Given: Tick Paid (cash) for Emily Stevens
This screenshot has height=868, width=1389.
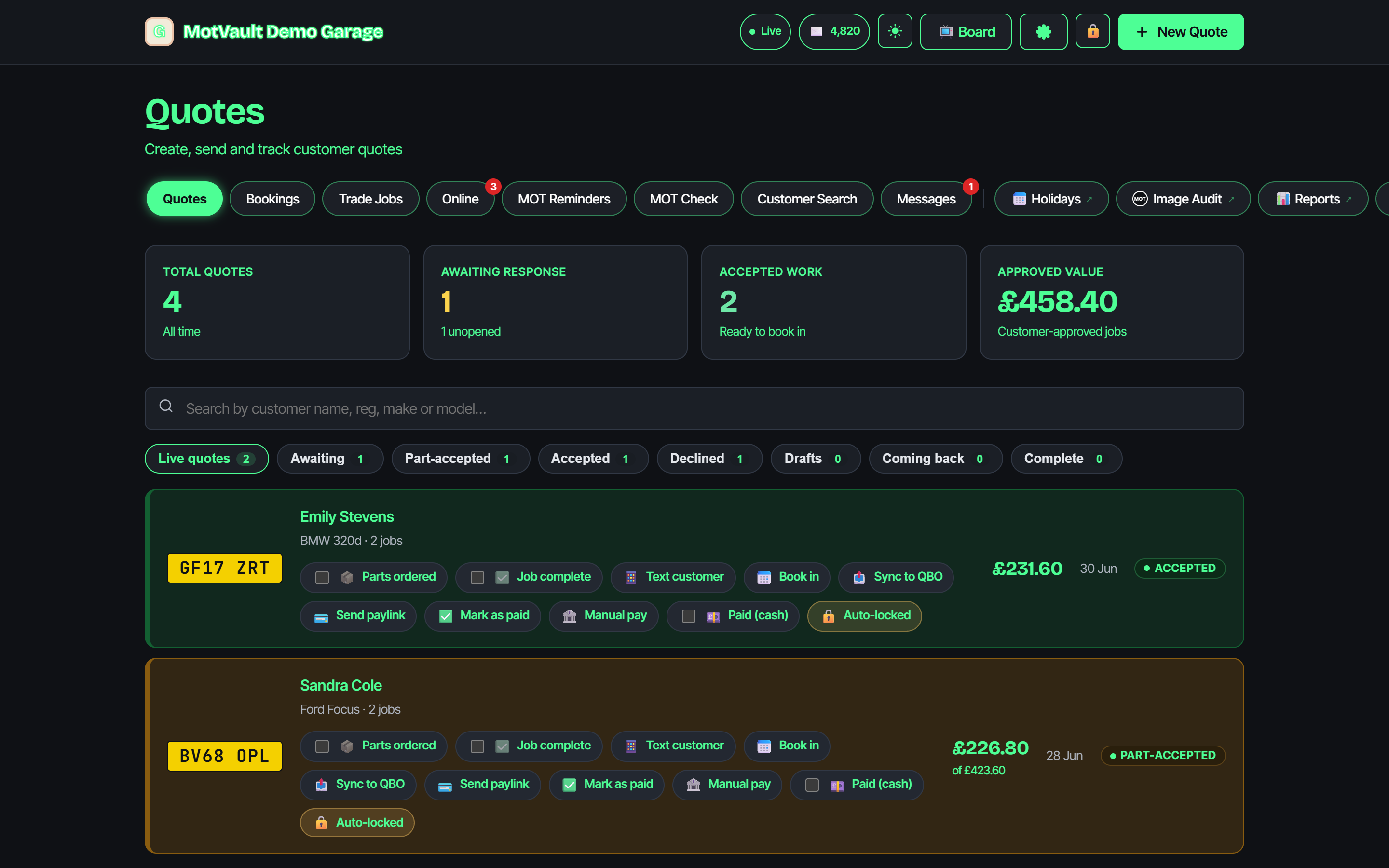Looking at the screenshot, I should point(688,616).
